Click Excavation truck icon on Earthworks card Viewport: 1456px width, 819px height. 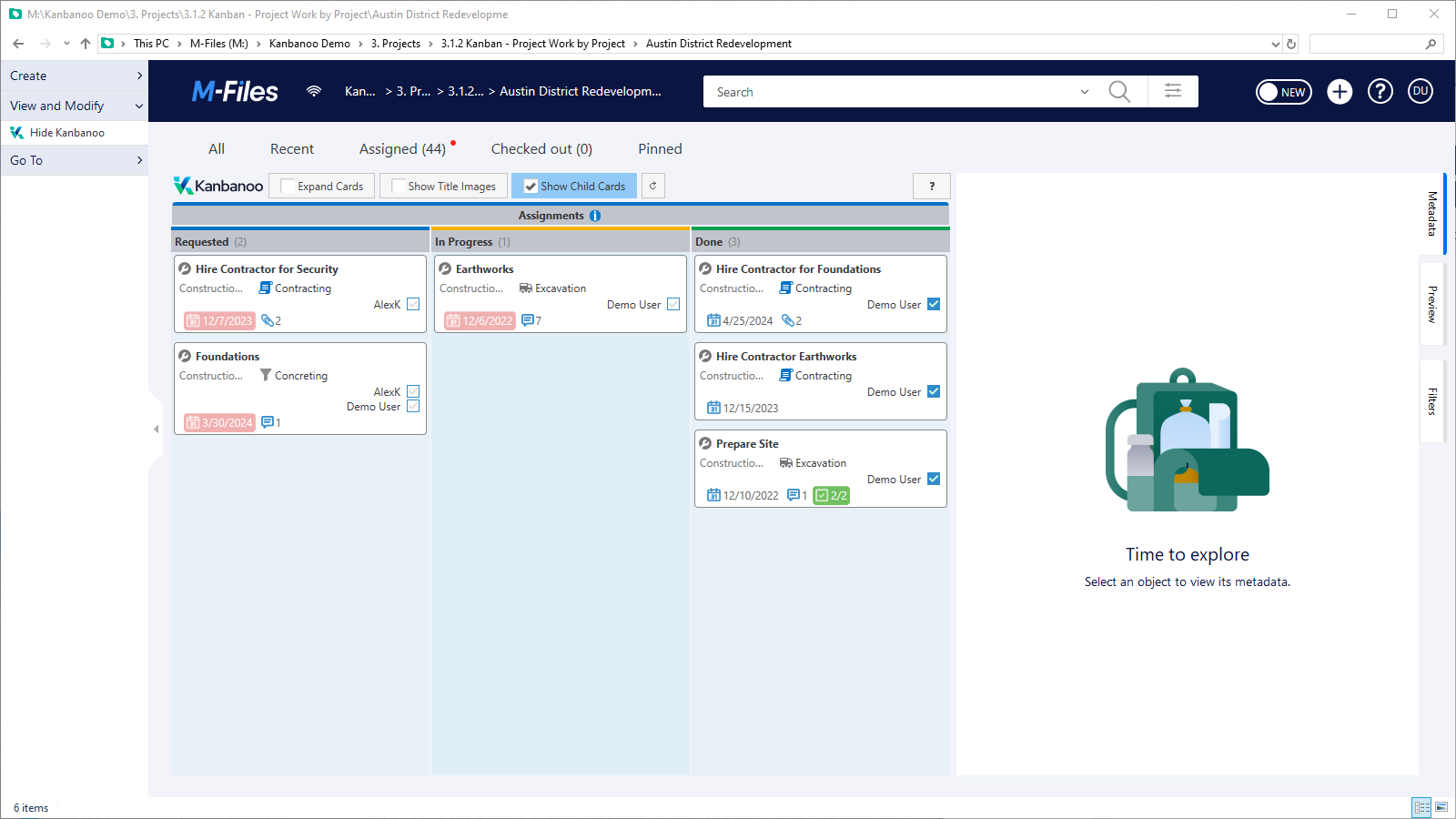(526, 288)
